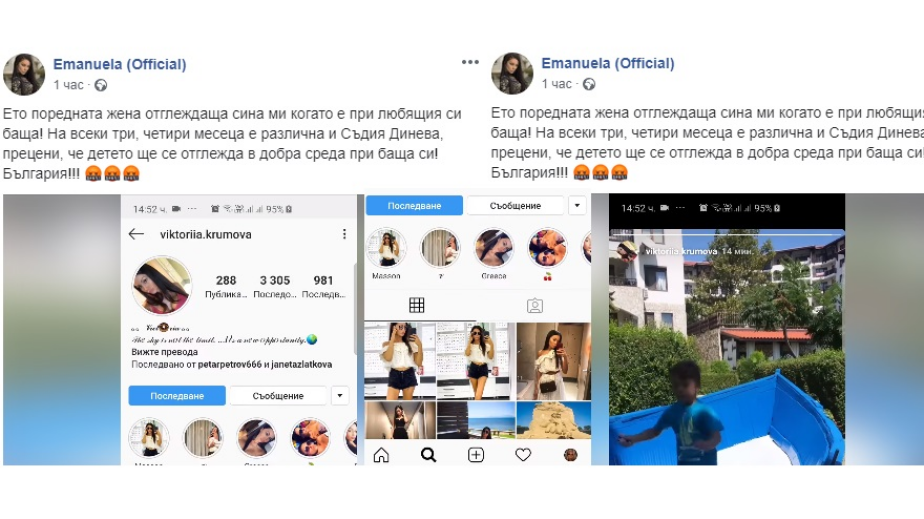
Task: Switch to the grid posts tab
Action: coord(417,305)
